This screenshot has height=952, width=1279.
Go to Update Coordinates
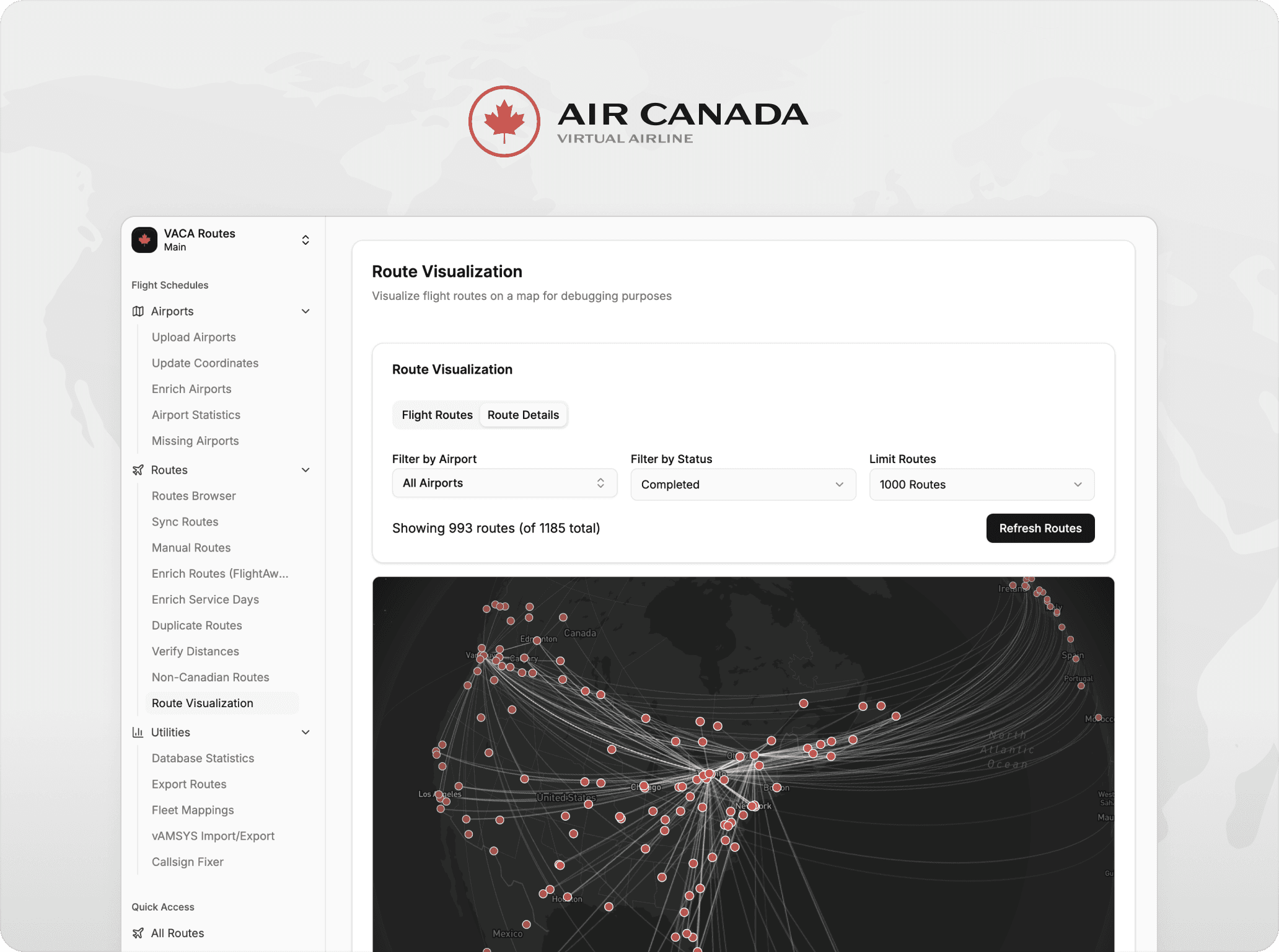[205, 363]
